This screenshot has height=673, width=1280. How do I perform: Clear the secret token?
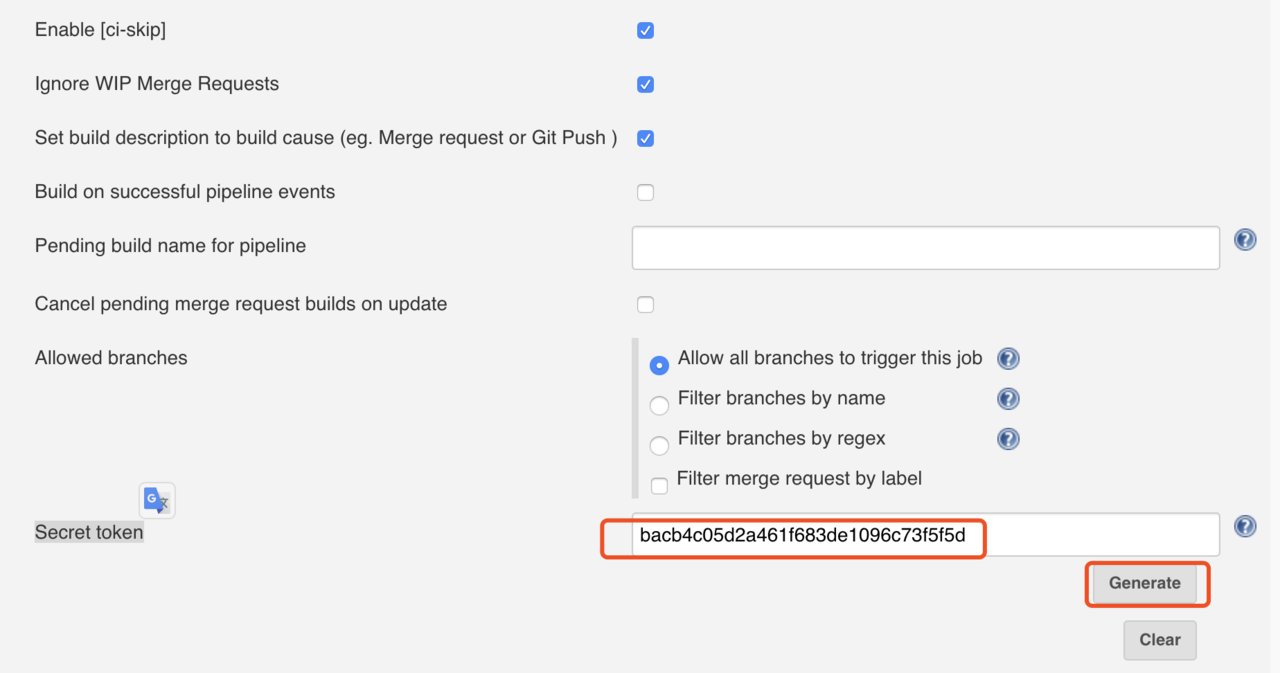tap(1160, 640)
